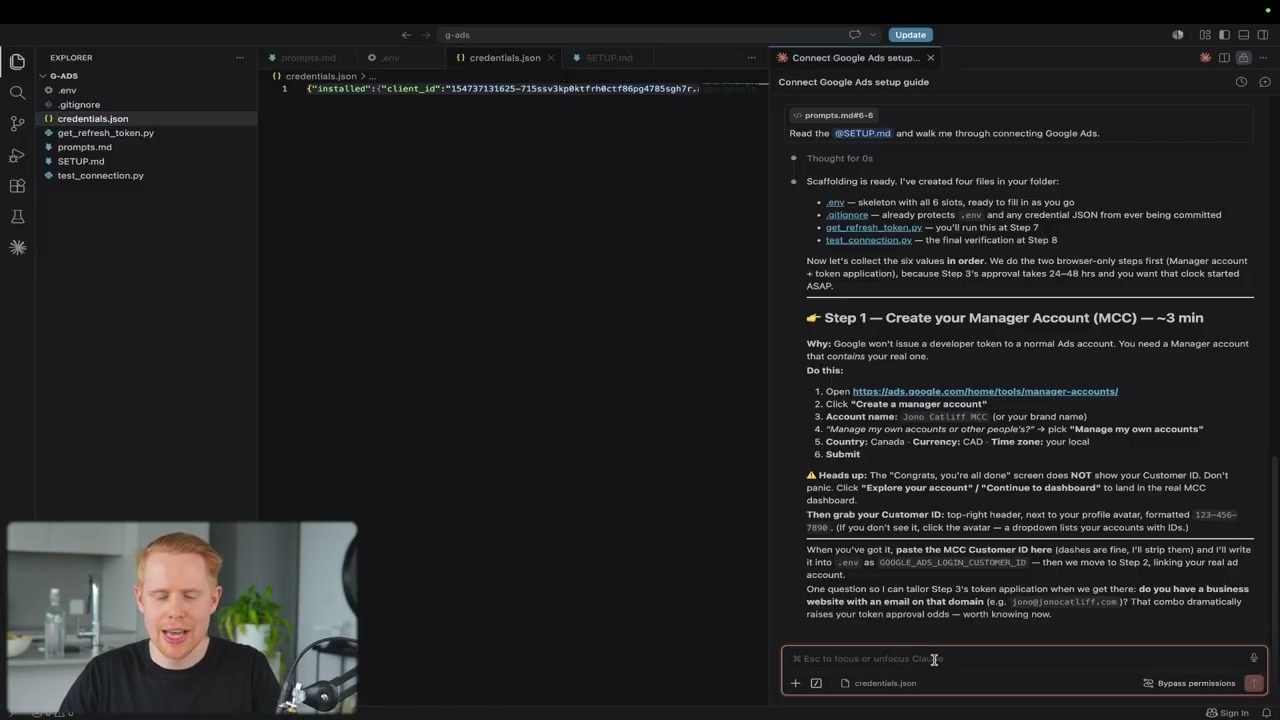1280x720 pixels.
Task: Split the Claude editor pane
Action: (x=1224, y=58)
